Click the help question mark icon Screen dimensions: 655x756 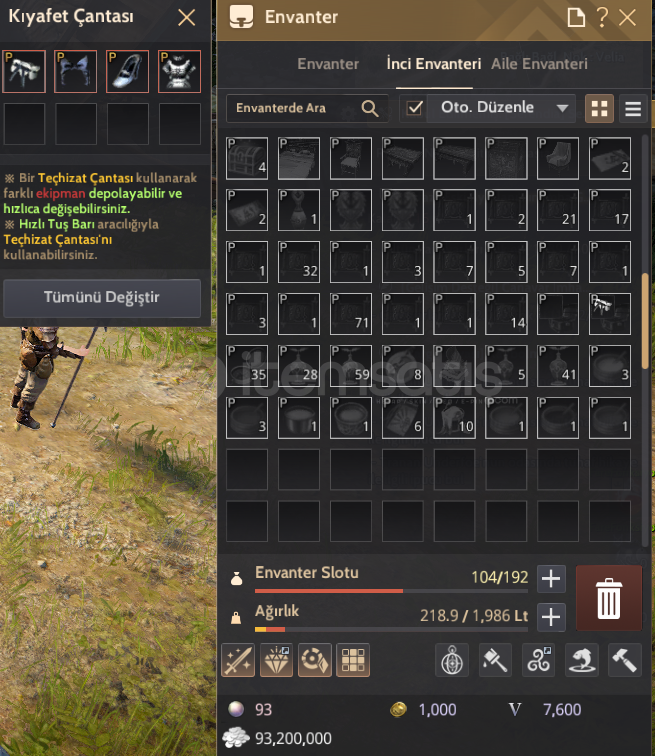coord(602,17)
